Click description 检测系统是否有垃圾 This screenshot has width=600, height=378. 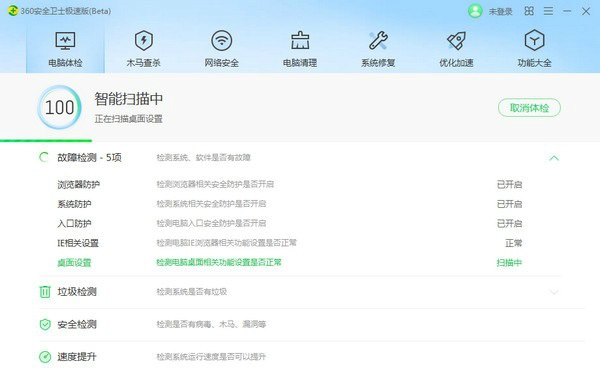pos(192,292)
